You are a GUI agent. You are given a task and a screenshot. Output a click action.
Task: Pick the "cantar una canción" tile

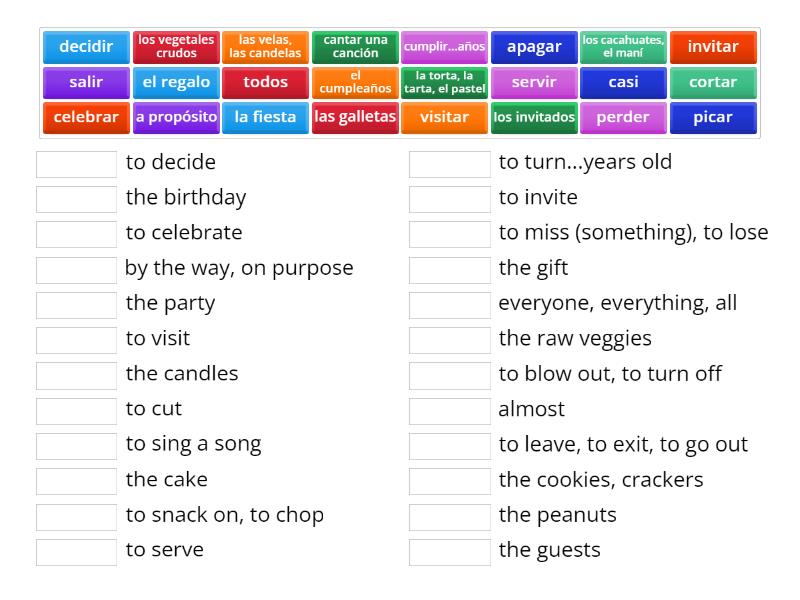click(356, 46)
